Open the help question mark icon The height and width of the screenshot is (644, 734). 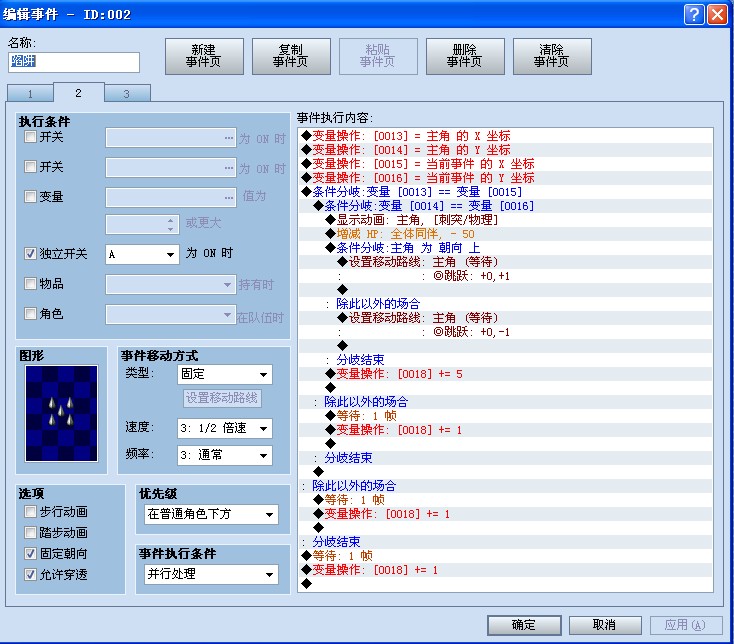[x=694, y=15]
